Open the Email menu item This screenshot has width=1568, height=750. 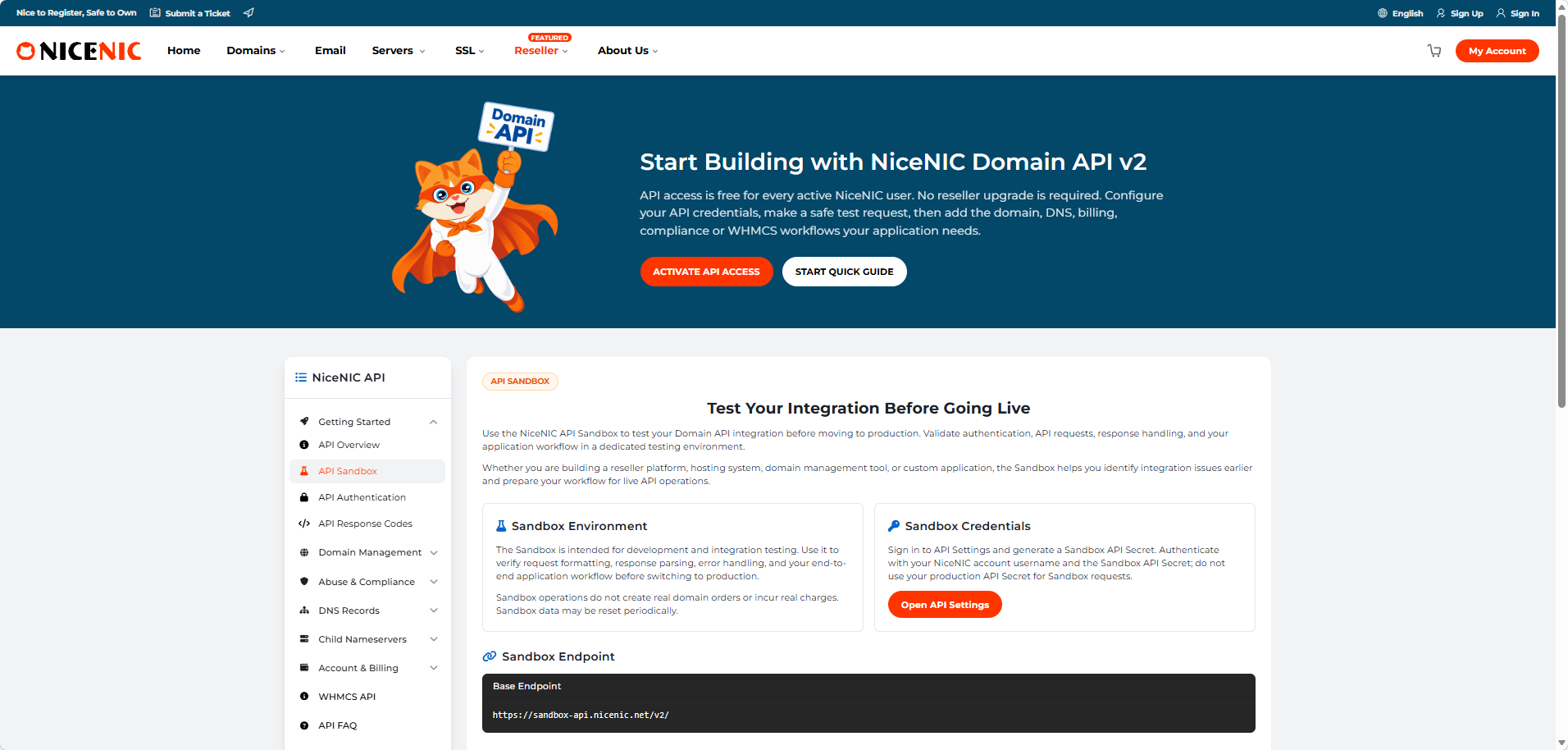pyautogui.click(x=330, y=51)
